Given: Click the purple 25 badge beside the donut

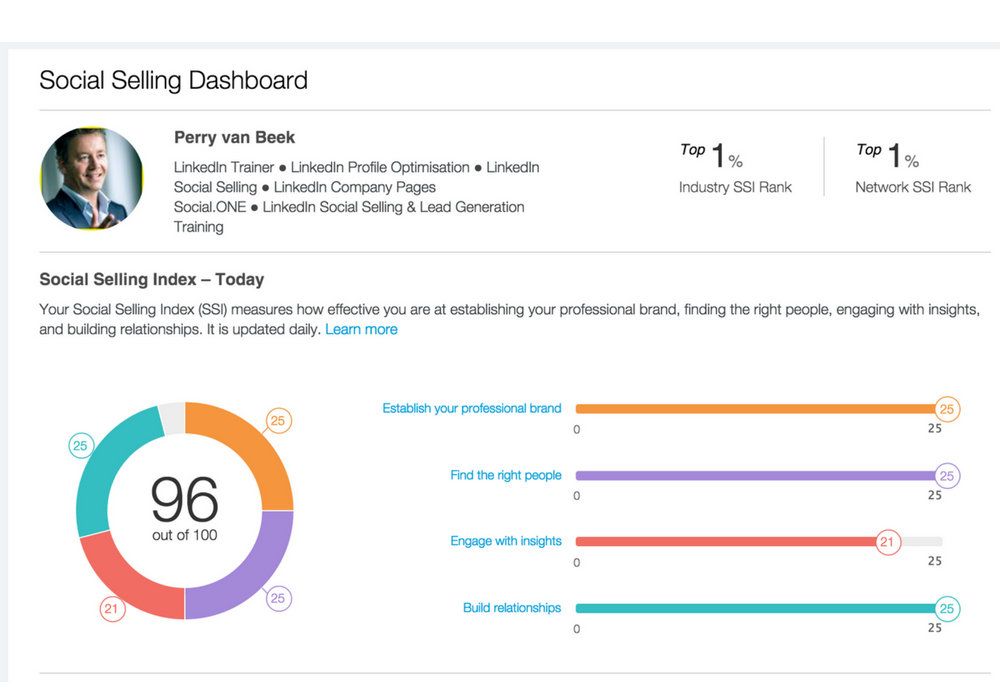Looking at the screenshot, I should (x=278, y=598).
